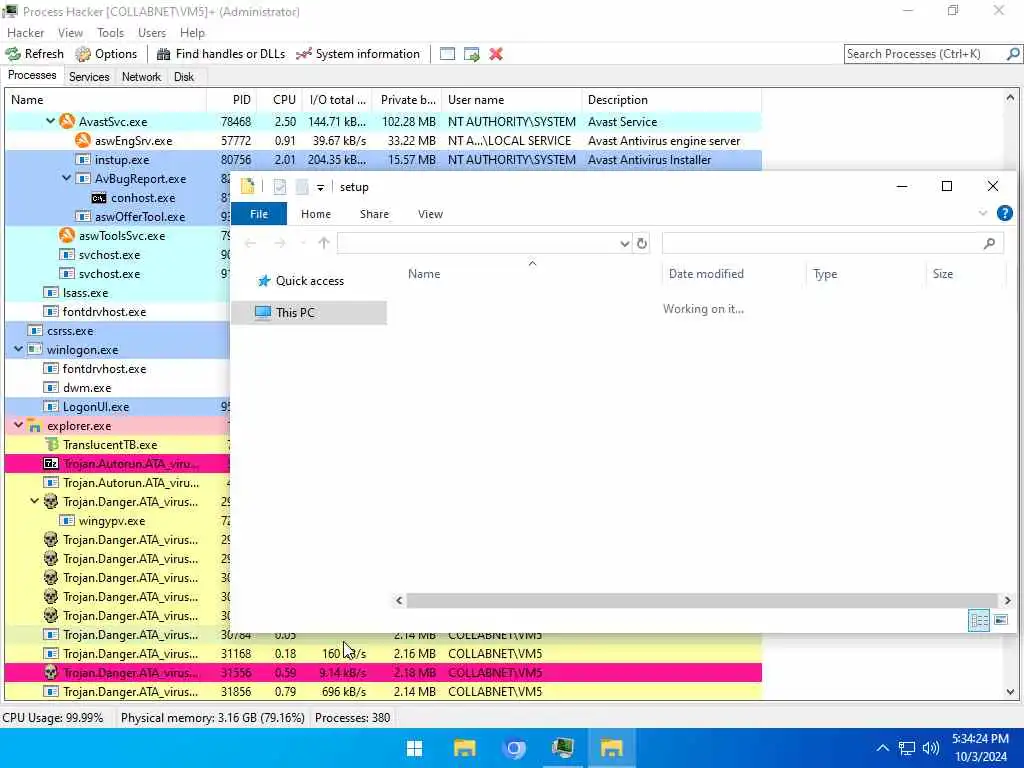Switch to the Services tab

(x=89, y=77)
